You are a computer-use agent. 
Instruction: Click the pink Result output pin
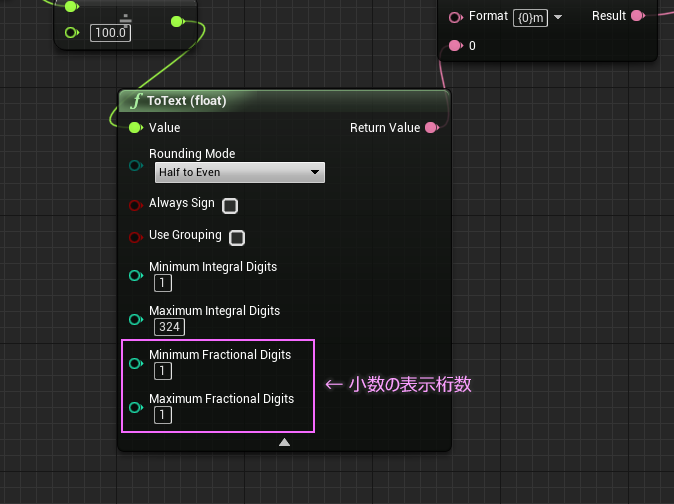coord(638,16)
